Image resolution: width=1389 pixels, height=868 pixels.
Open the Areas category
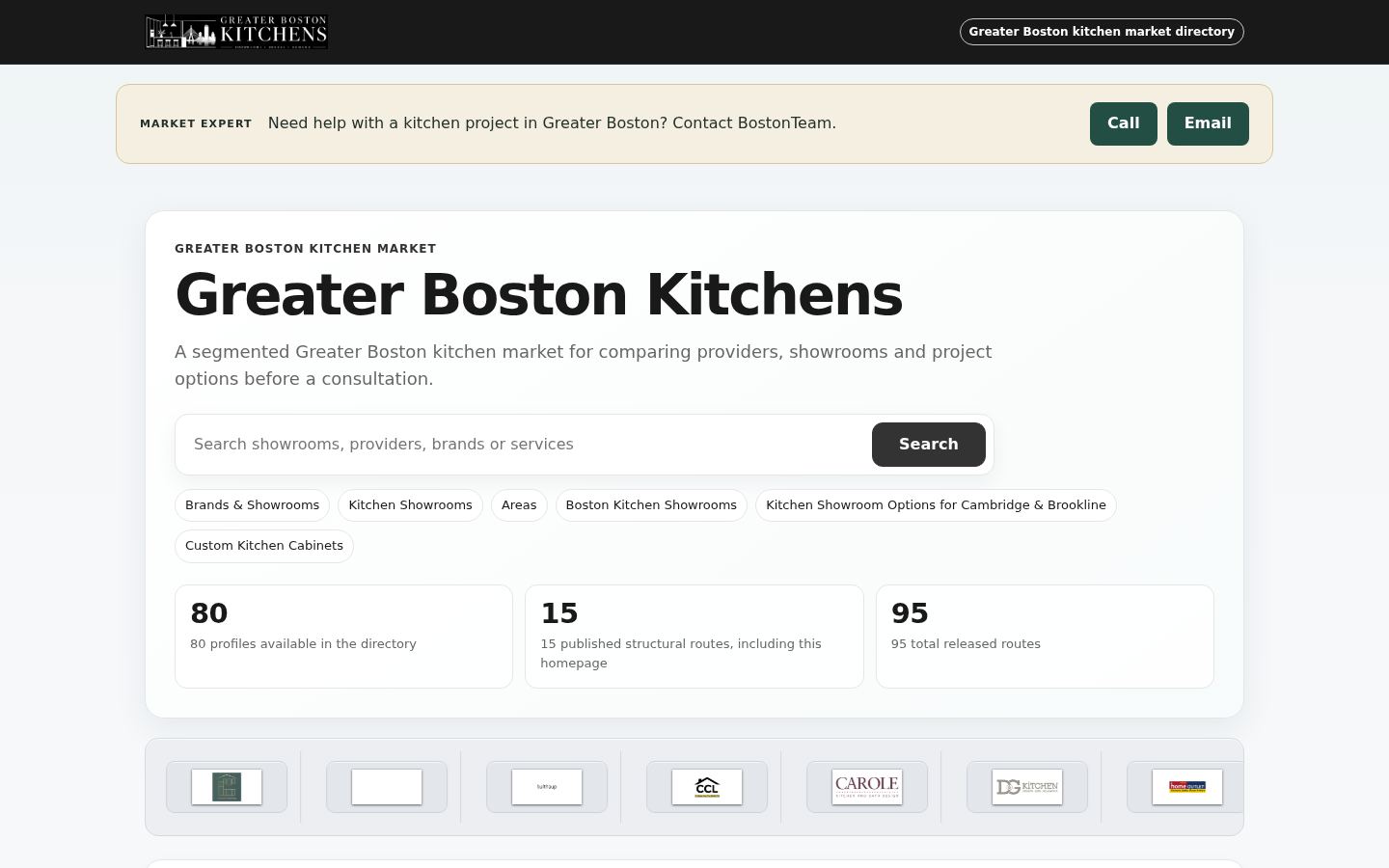[519, 505]
